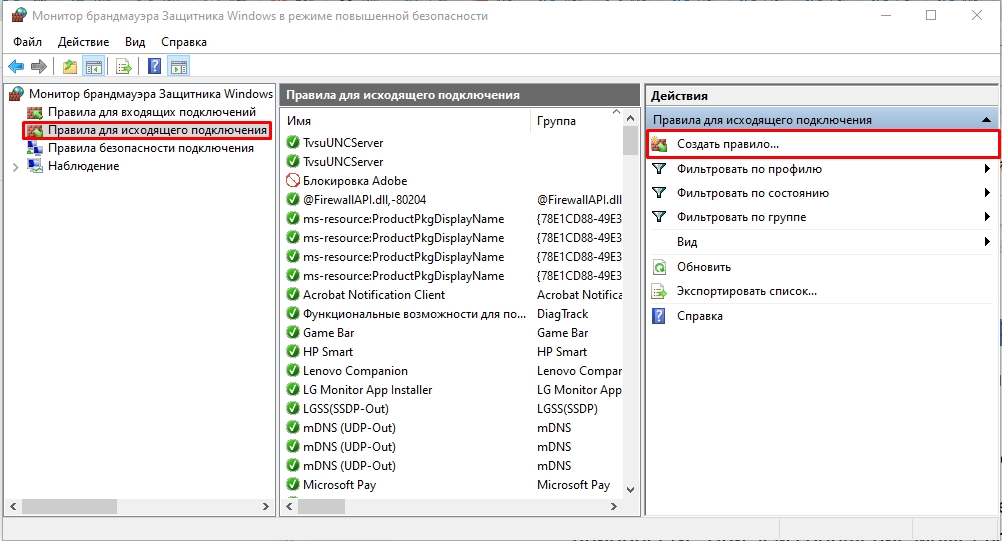This screenshot has height=541, width=1002.
Task: Click the funnel icon for Фильтровать по группе
Action: [x=659, y=217]
